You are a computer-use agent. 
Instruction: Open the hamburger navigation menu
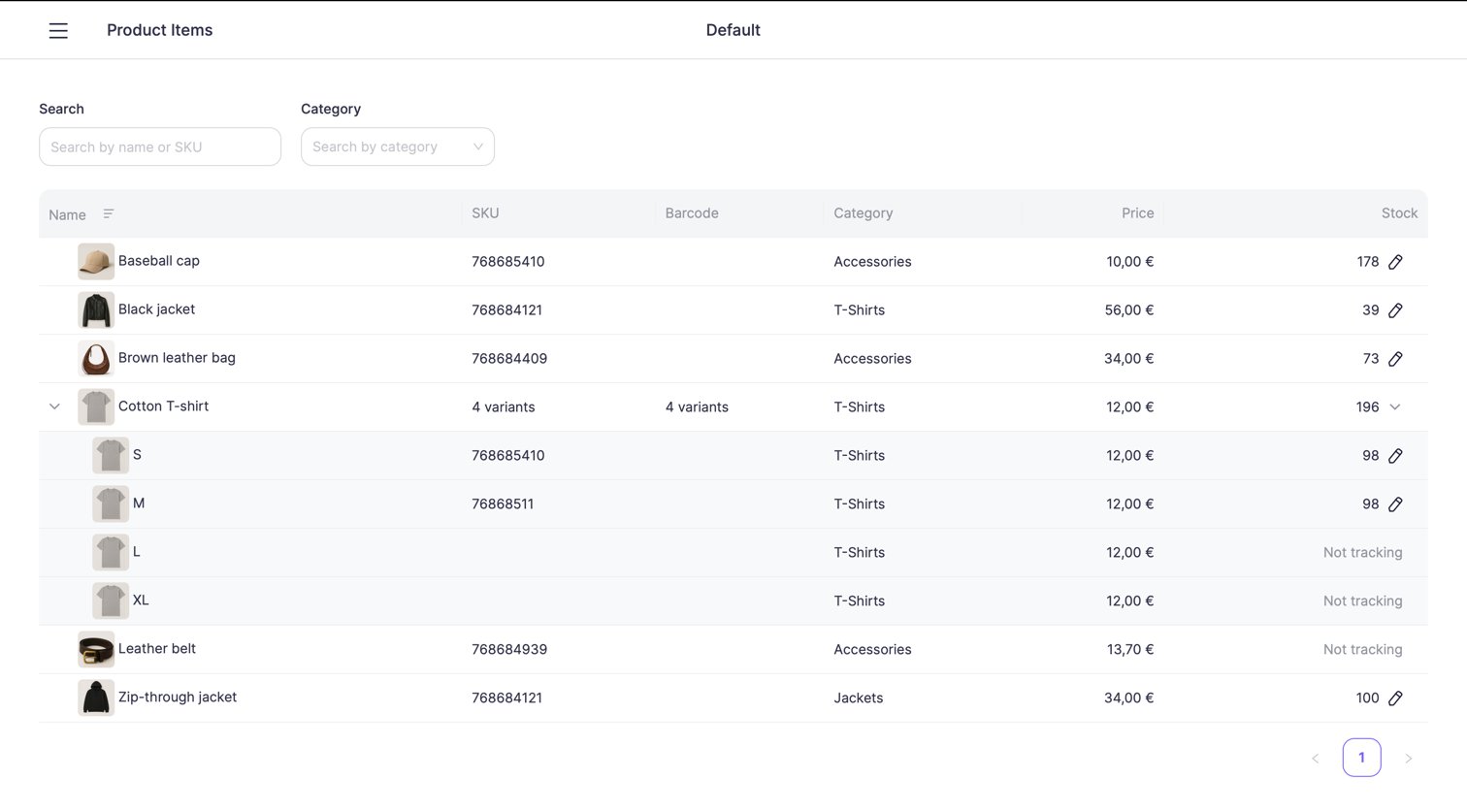[58, 30]
